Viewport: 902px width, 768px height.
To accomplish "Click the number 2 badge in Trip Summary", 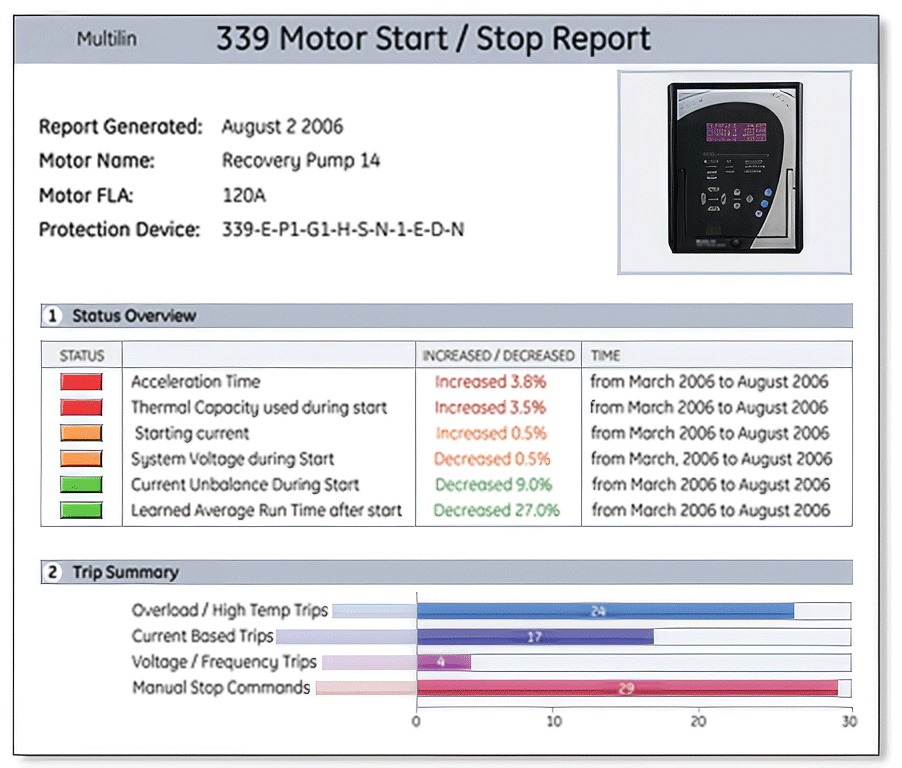I will tap(52, 572).
